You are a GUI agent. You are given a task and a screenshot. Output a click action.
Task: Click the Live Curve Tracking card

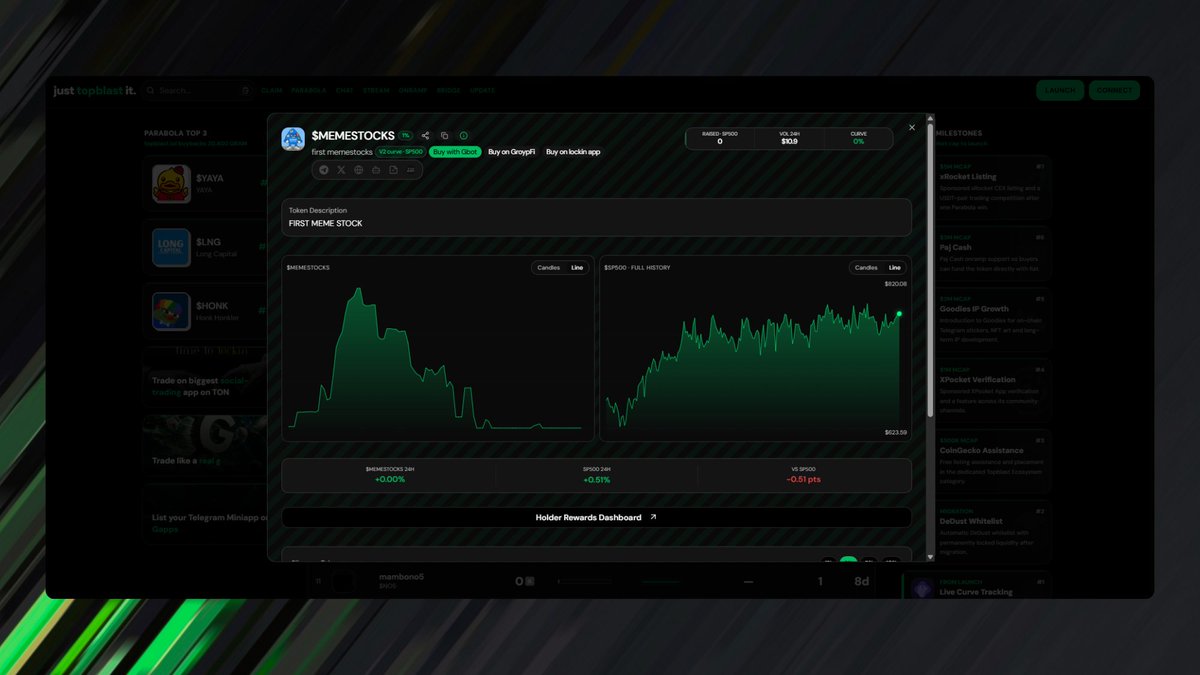coord(976,587)
